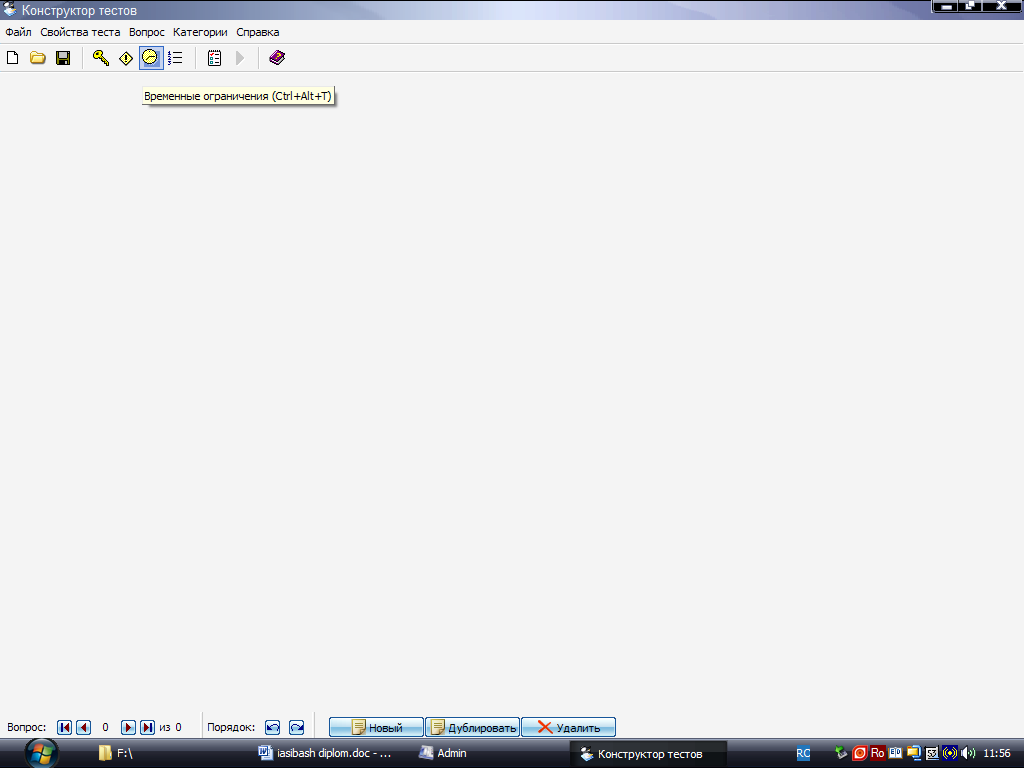Move question order back with left arrow icon
This screenshot has width=1024, height=768.
pos(272,727)
